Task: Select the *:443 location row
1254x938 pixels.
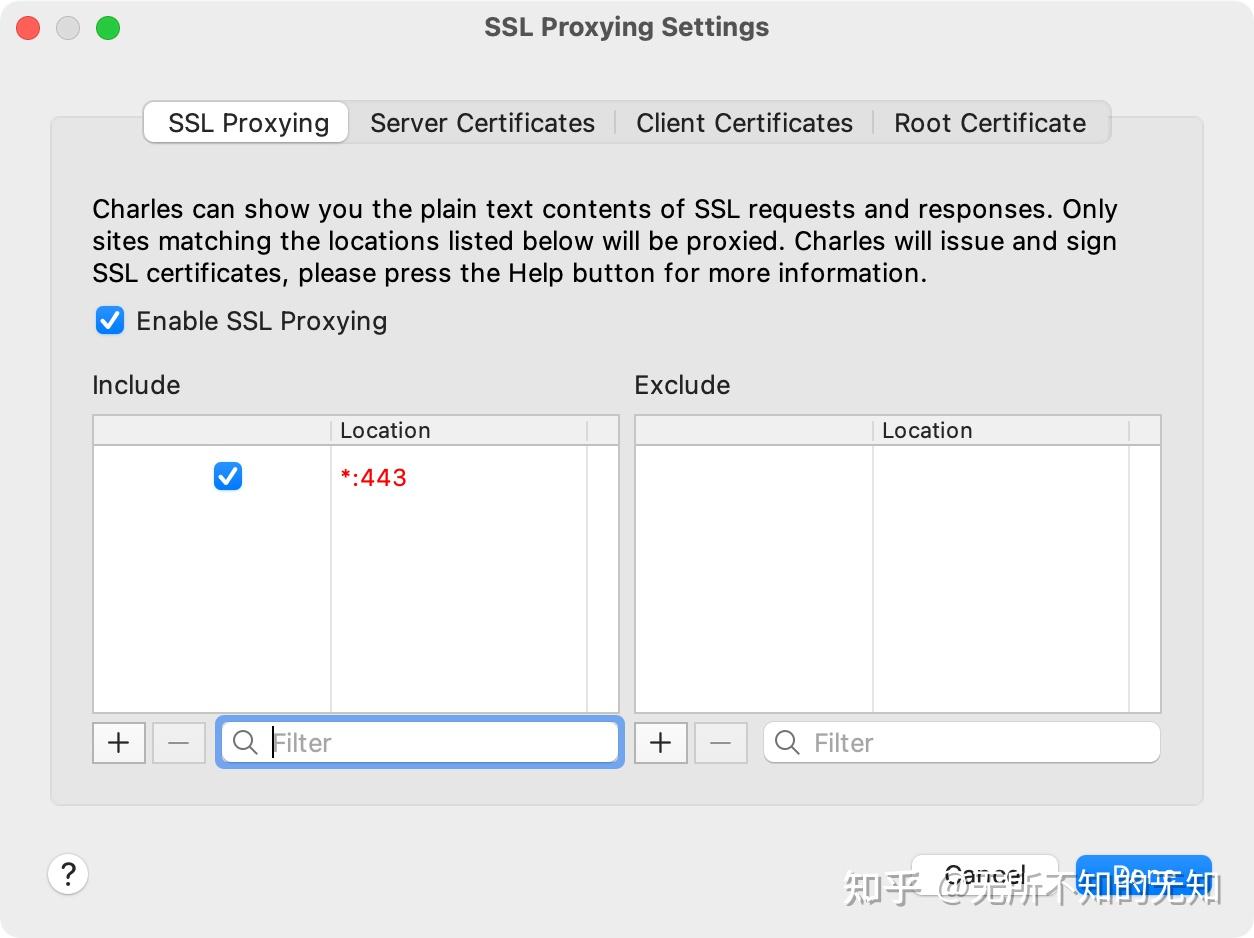Action: tap(355, 477)
